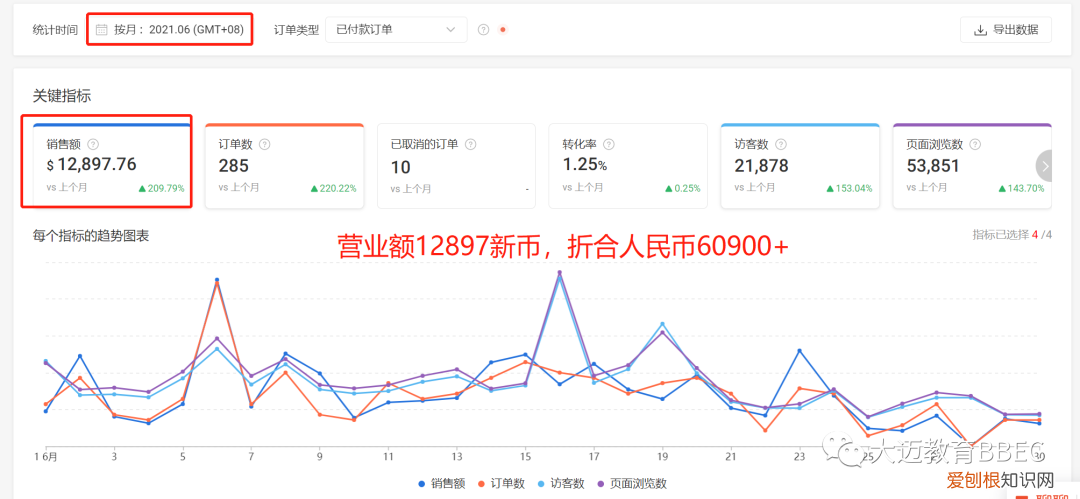
Task: Toggle the 订单数 legend series
Action: tap(502, 484)
